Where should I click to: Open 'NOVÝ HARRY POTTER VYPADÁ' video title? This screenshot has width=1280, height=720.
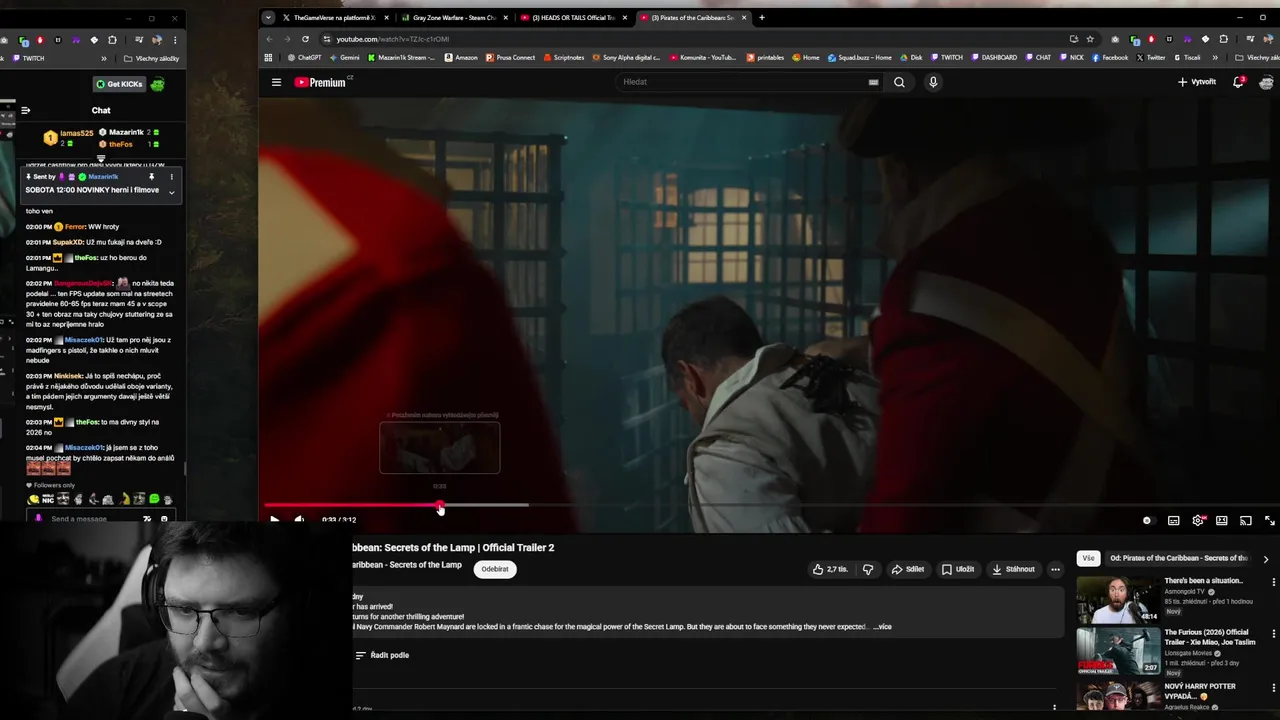point(1200,691)
